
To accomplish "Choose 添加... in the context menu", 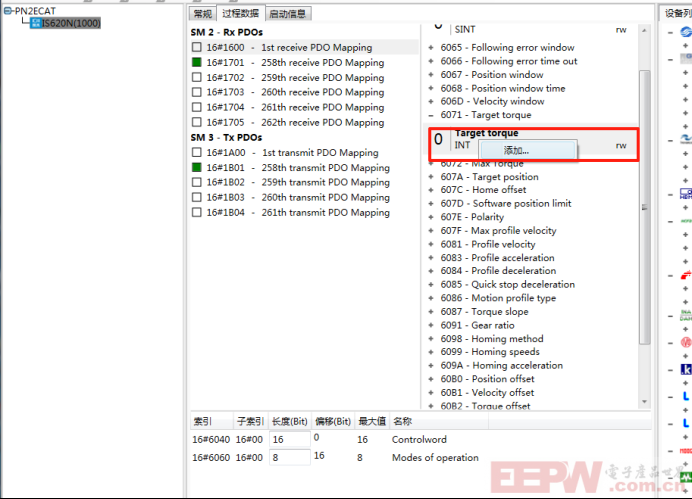I will 528,150.
